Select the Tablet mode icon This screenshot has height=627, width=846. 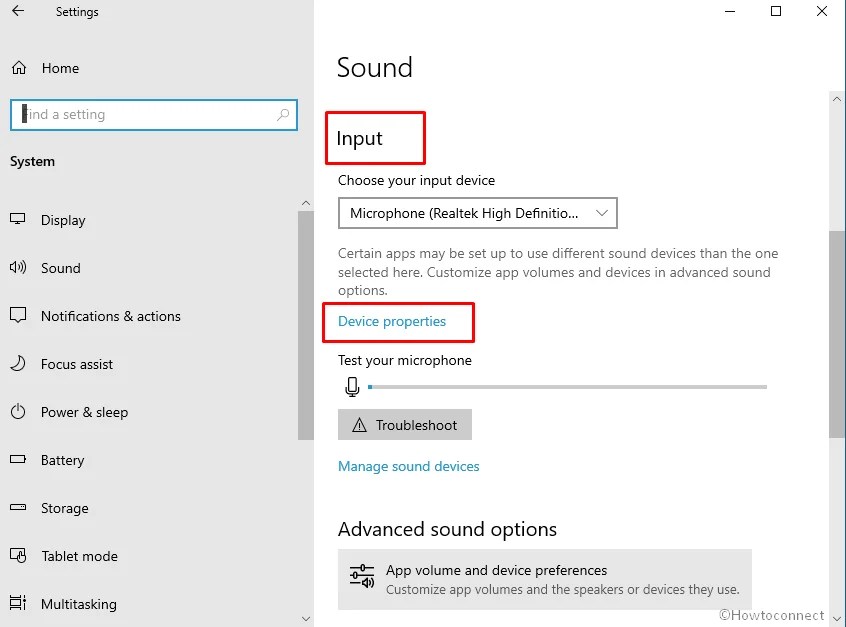(18, 556)
